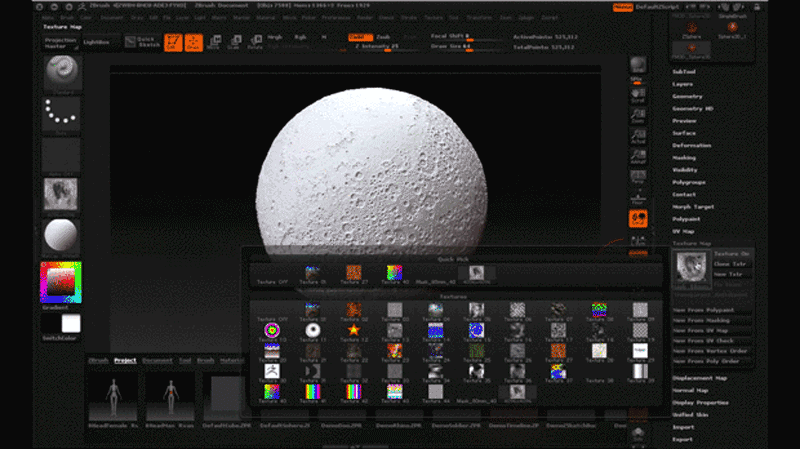This screenshot has width=800, height=449.
Task: Switch to the Project tab in LightBox
Action: (125, 360)
